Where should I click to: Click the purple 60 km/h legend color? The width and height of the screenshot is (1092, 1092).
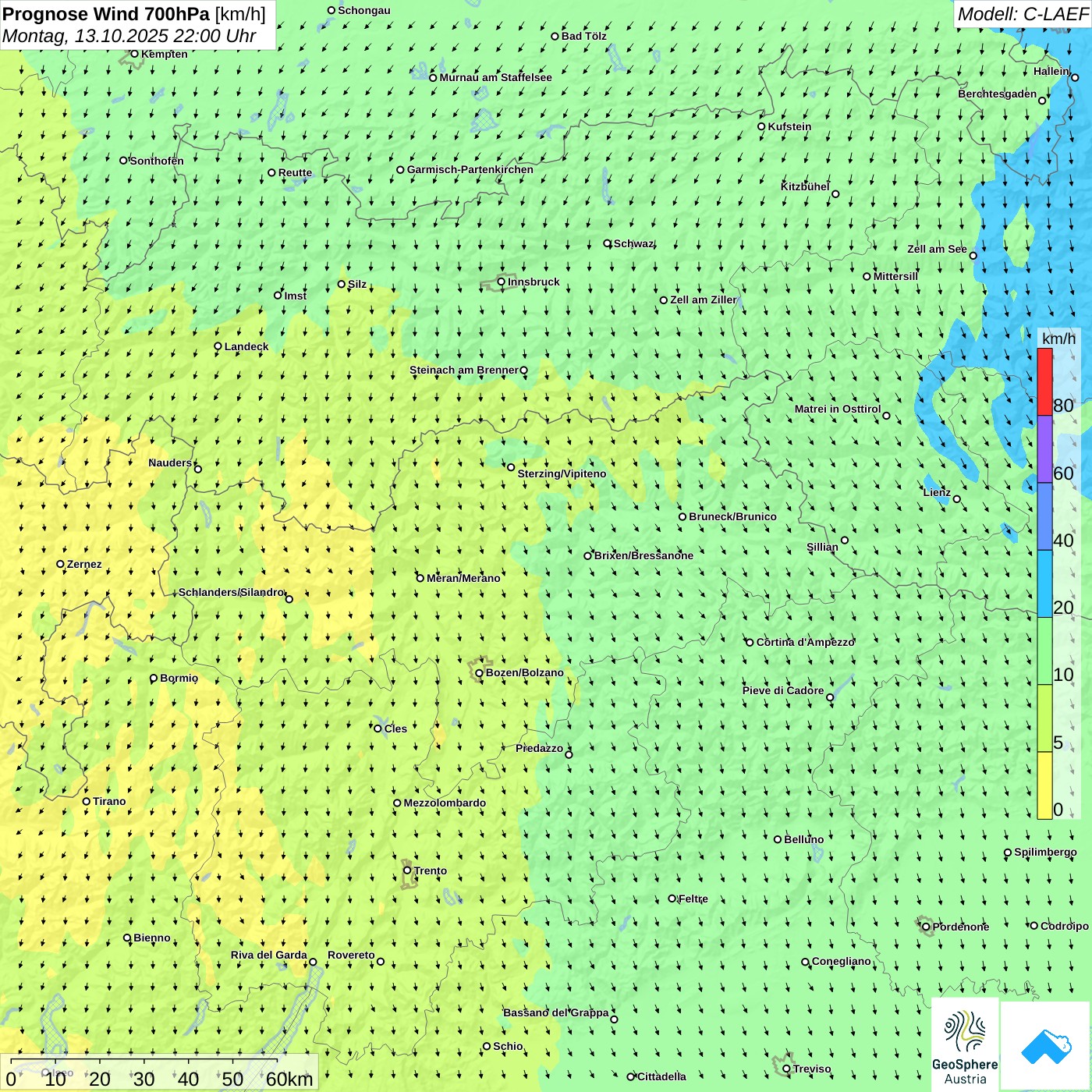pos(1044,449)
